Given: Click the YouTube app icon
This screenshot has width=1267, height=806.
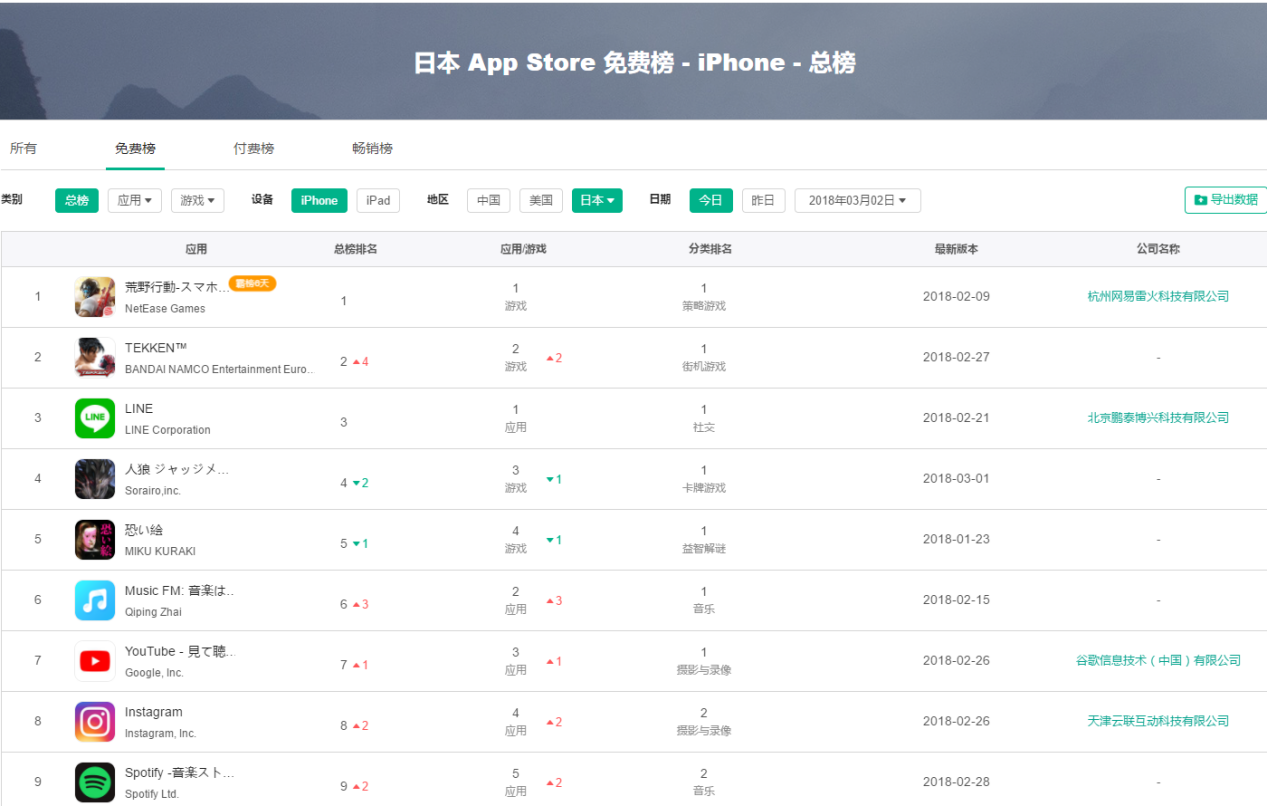Looking at the screenshot, I should tap(95, 661).
